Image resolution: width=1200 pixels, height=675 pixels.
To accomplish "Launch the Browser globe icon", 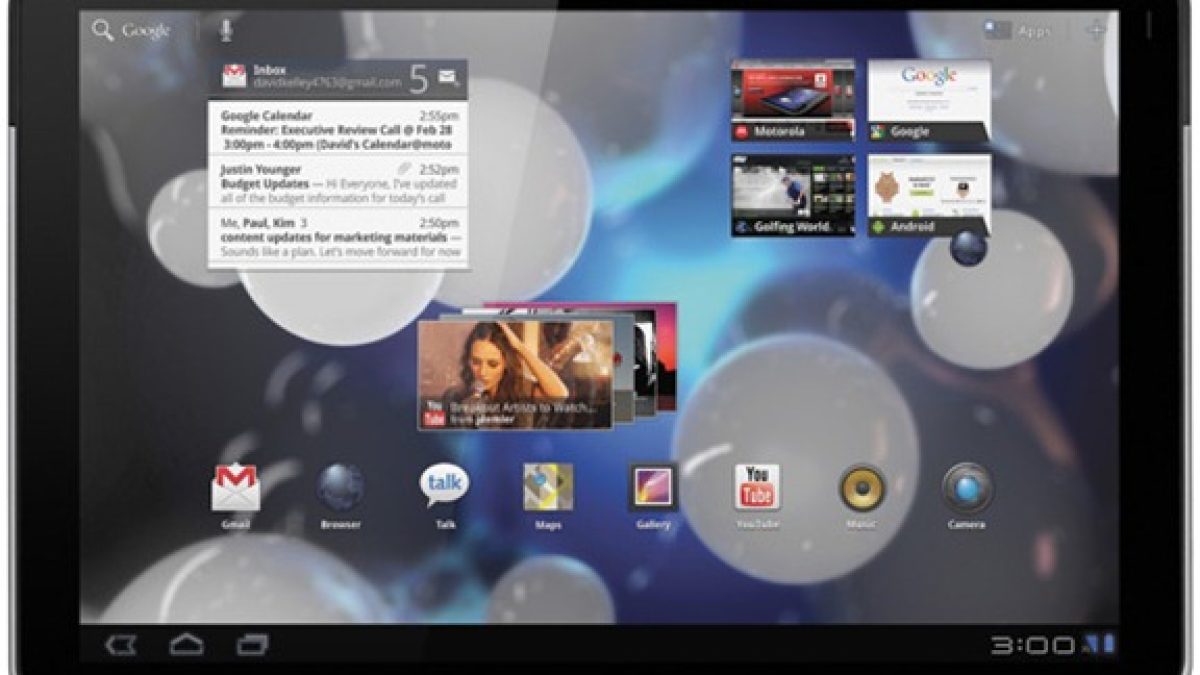I will tap(340, 489).
